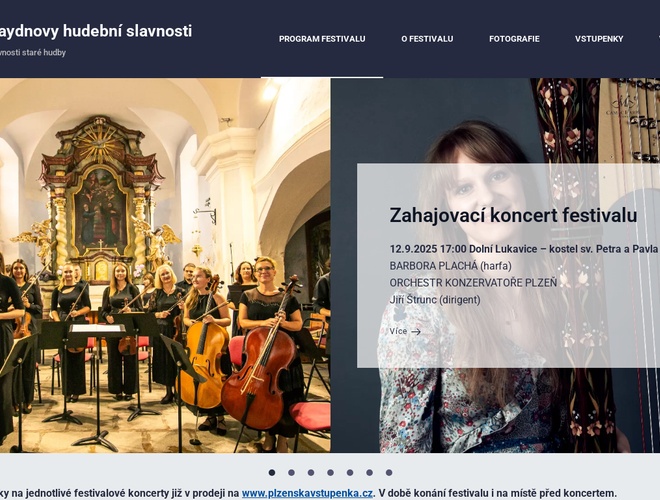This screenshot has width=660, height=500.
Task: Open the O festivalu menu item
Action: coord(427,39)
